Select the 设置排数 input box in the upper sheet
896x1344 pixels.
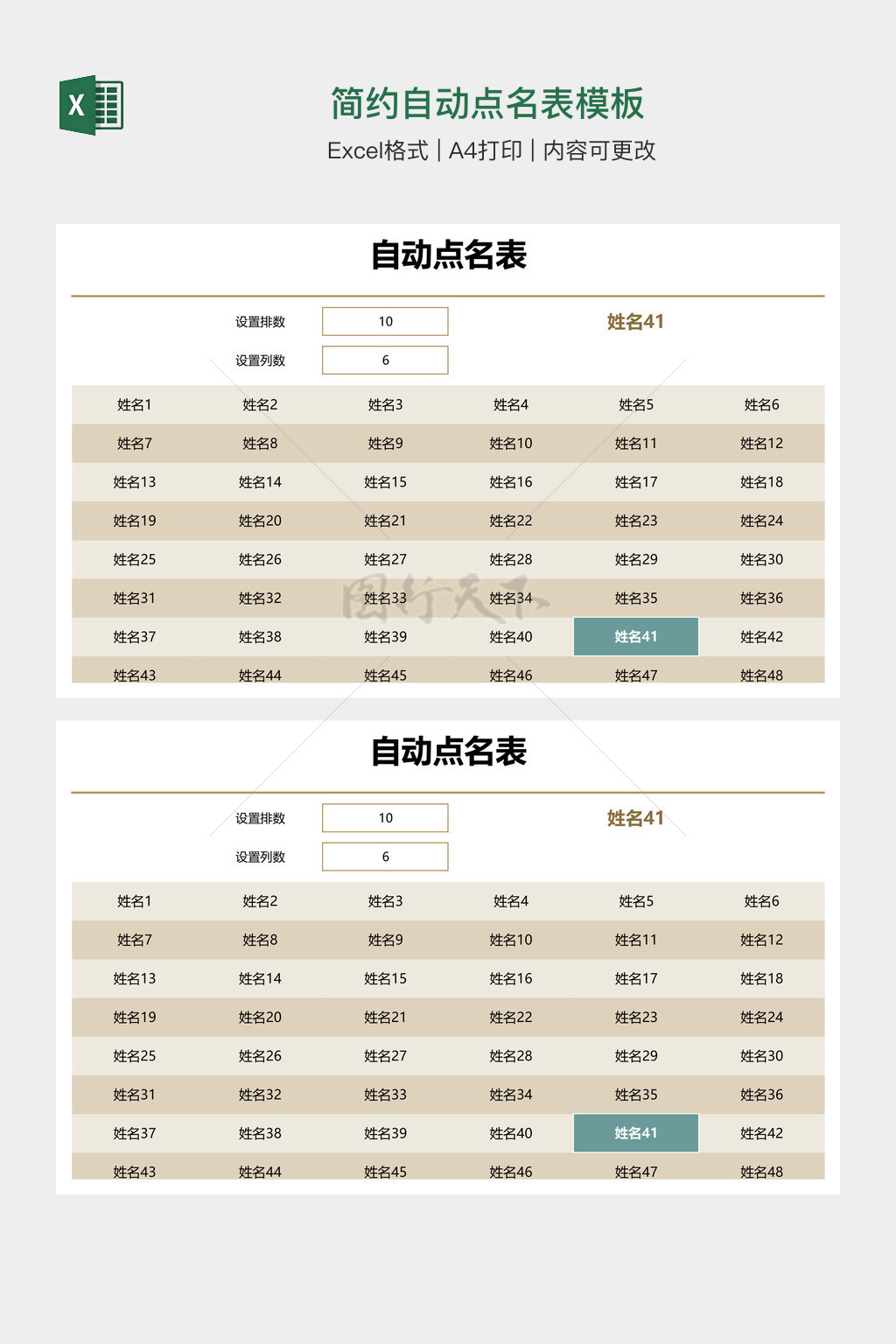(x=385, y=321)
